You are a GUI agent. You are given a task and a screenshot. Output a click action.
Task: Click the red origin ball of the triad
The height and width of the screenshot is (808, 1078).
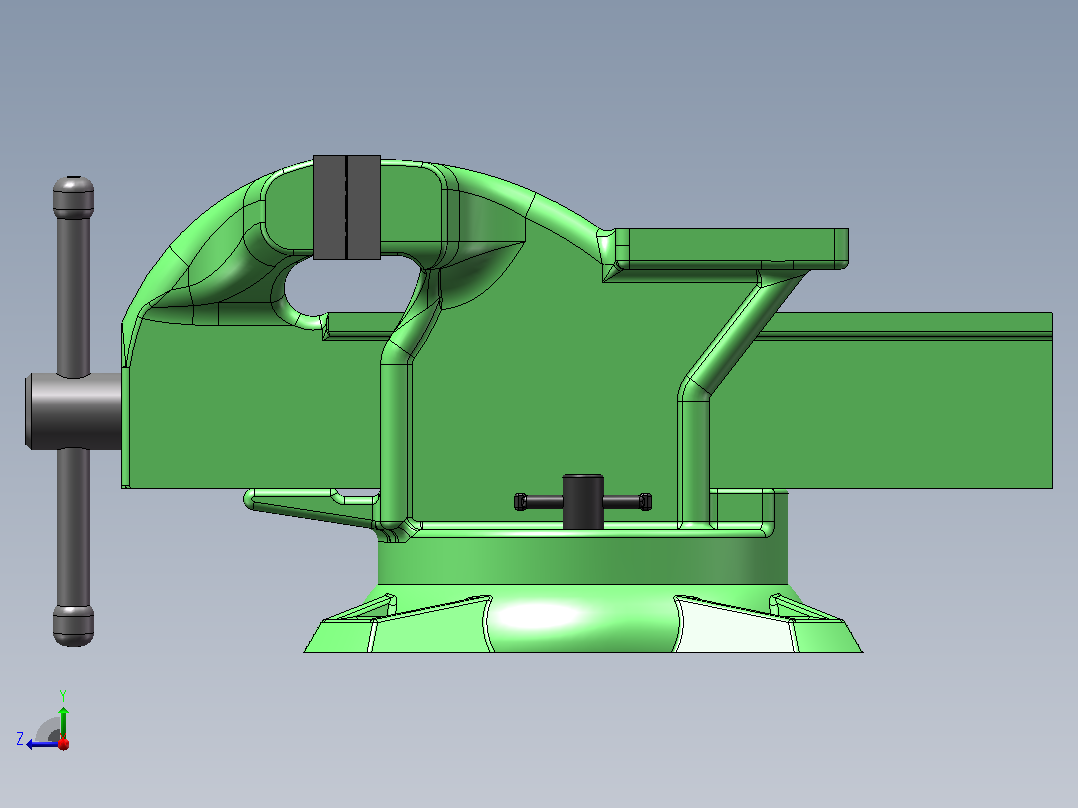tap(64, 744)
